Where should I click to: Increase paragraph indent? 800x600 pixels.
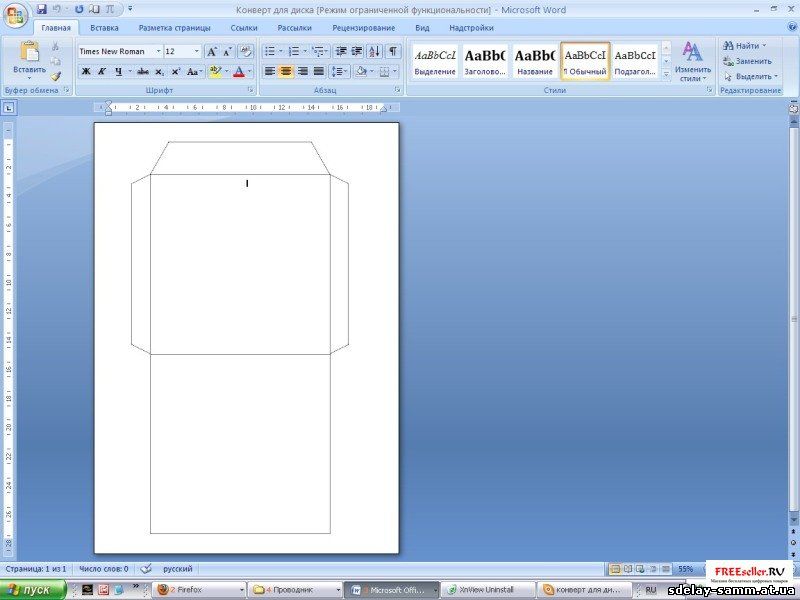(357, 52)
